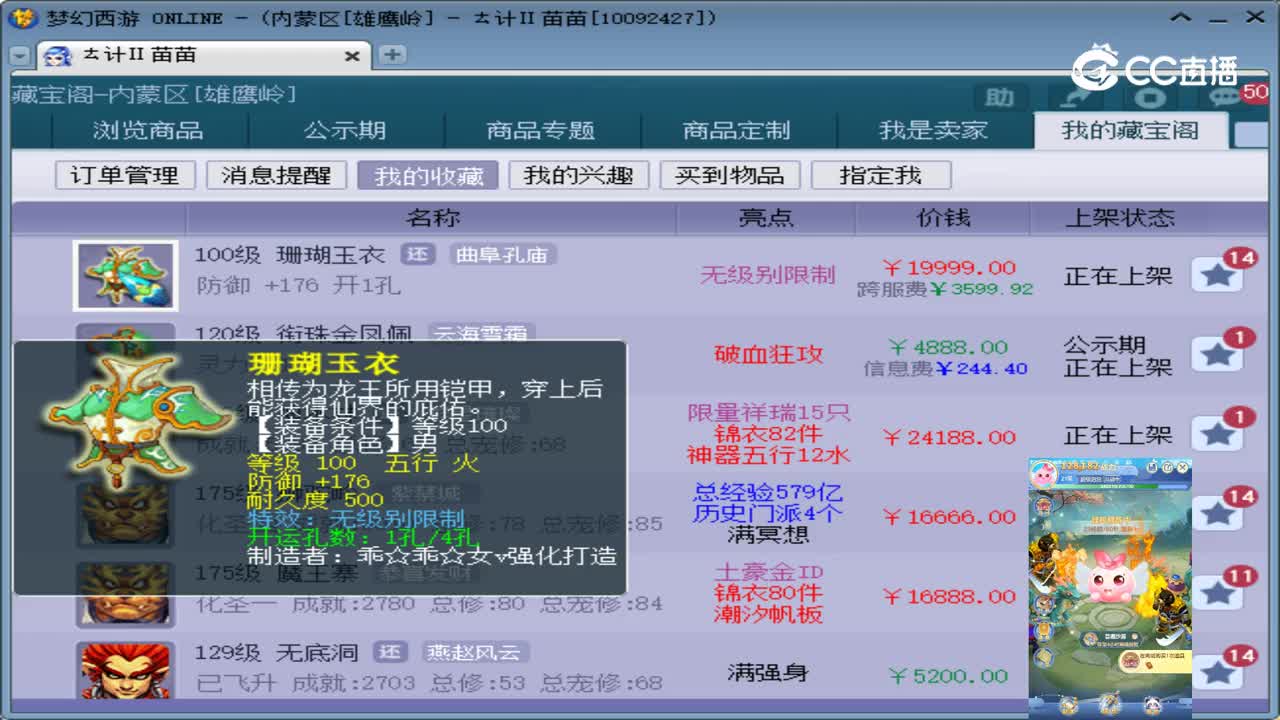Click the mute icon atop the mini live player
1280x720 pixels.
pos(1167,467)
